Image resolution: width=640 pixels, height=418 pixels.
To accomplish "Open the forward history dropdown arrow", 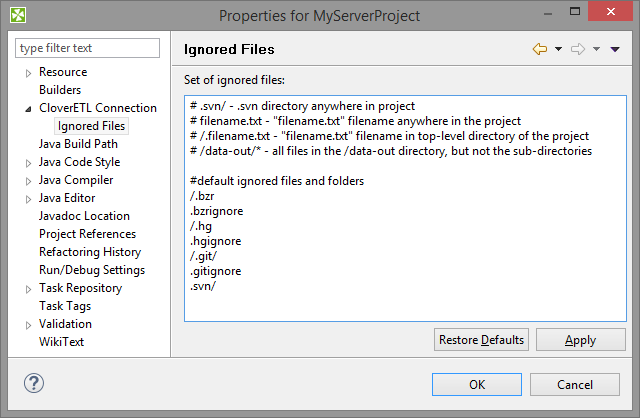I will tap(596, 49).
